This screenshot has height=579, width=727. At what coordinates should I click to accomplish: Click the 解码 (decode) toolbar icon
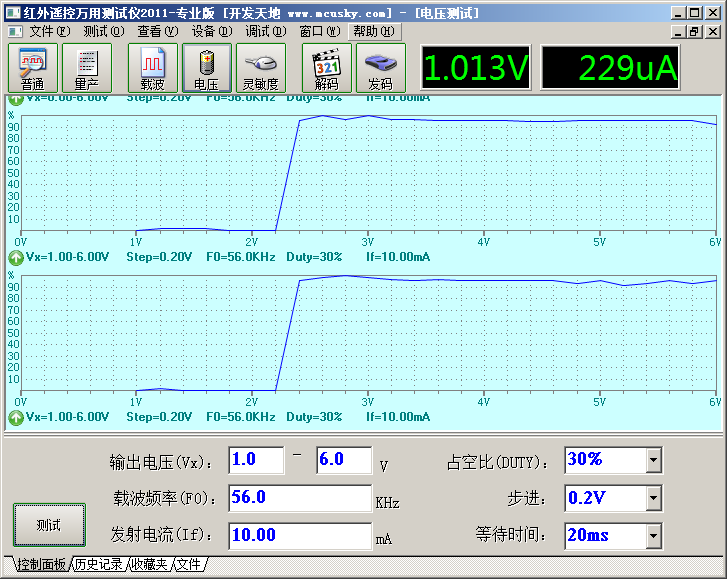pos(327,68)
